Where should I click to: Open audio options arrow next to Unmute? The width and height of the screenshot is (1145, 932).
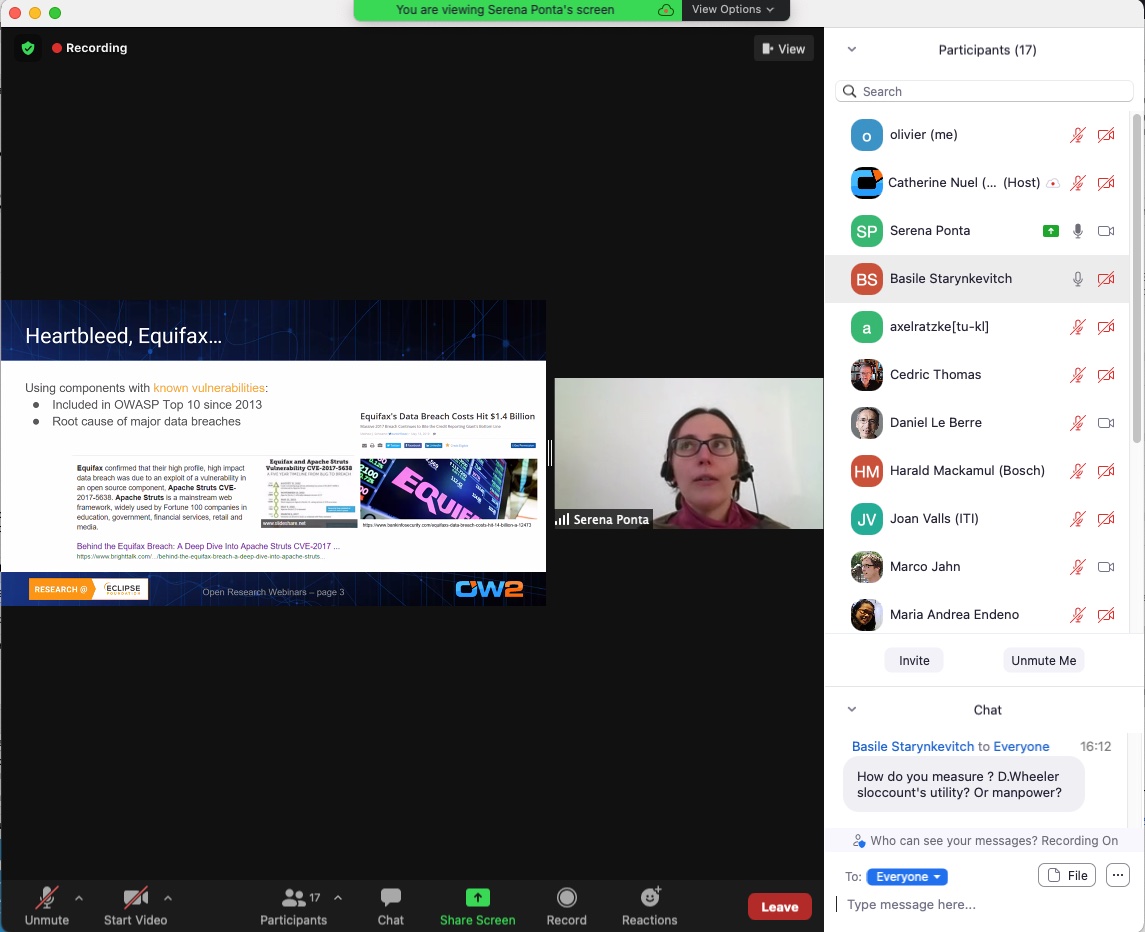79,898
